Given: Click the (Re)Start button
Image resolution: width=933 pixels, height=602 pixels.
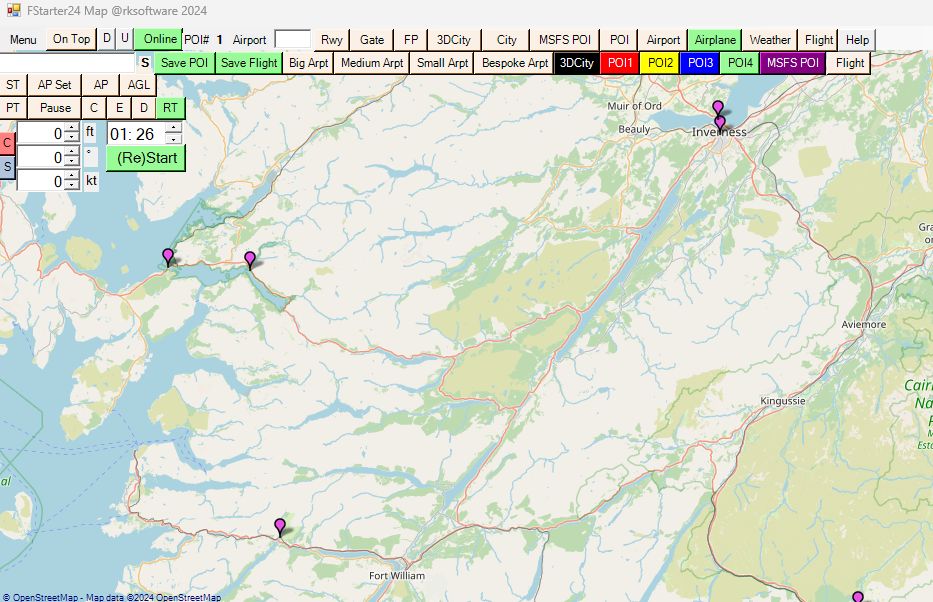Looking at the screenshot, I should point(146,158).
